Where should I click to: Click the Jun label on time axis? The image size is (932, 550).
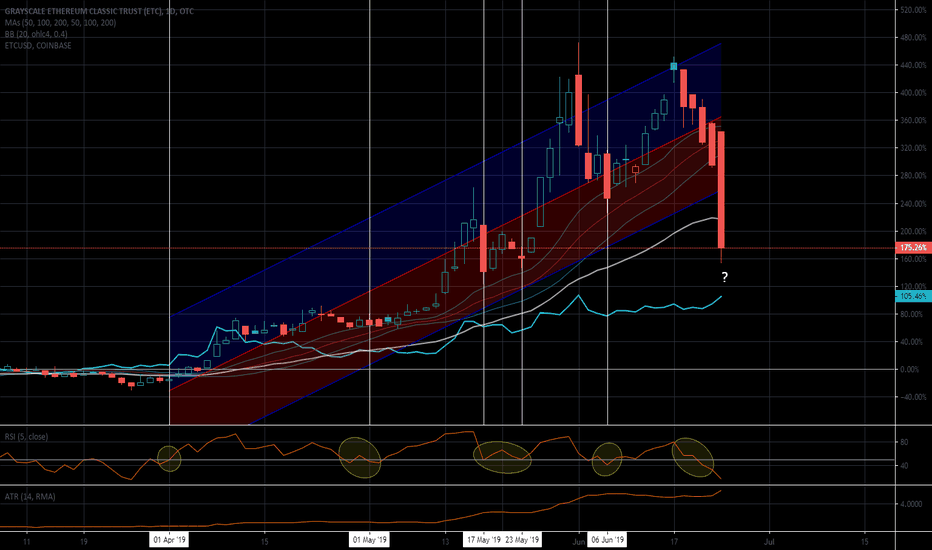tap(578, 542)
